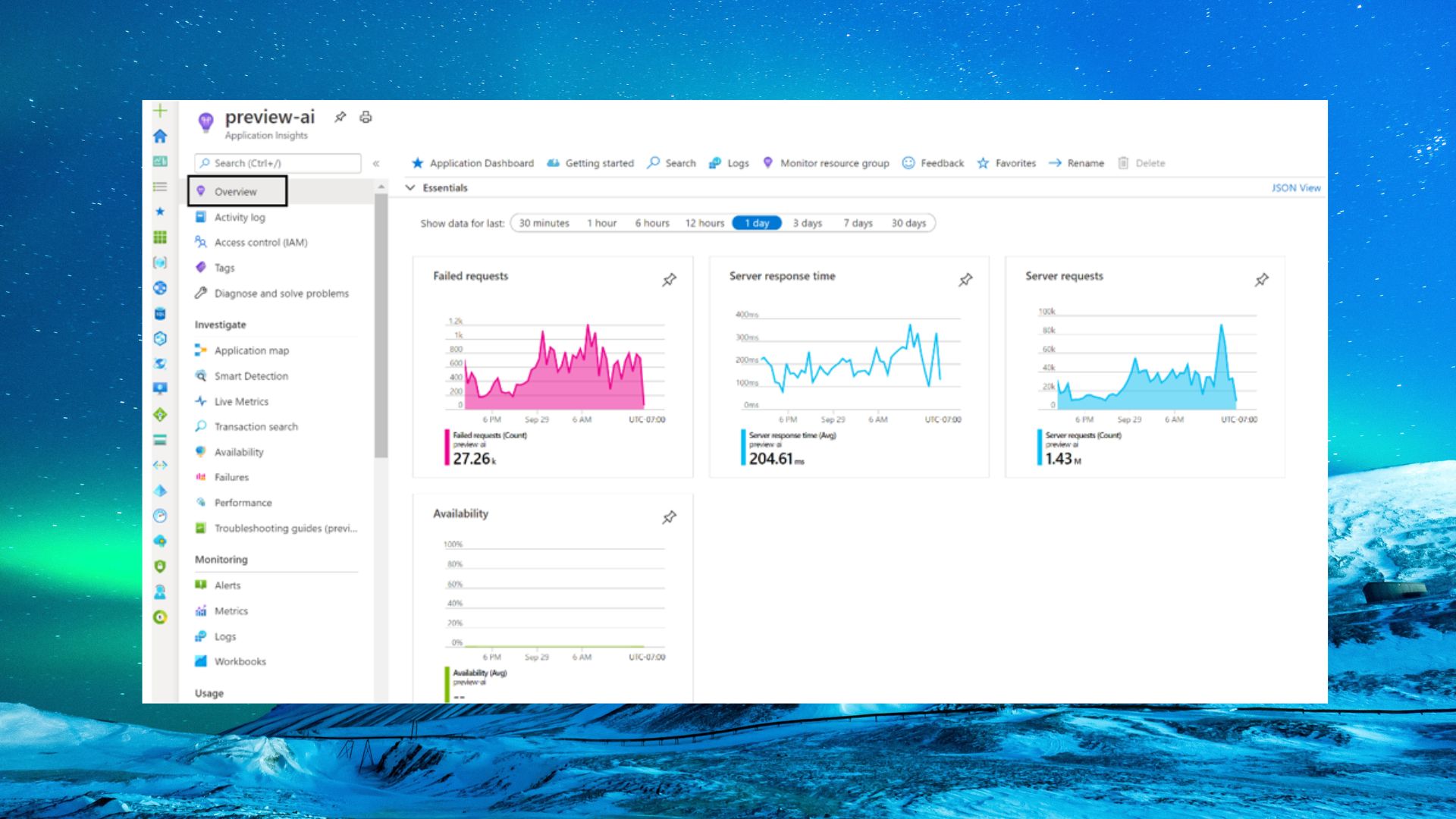The width and height of the screenshot is (1456, 819).
Task: Click the Dashboard grid icon in the Azure sidebar
Action: click(160, 237)
